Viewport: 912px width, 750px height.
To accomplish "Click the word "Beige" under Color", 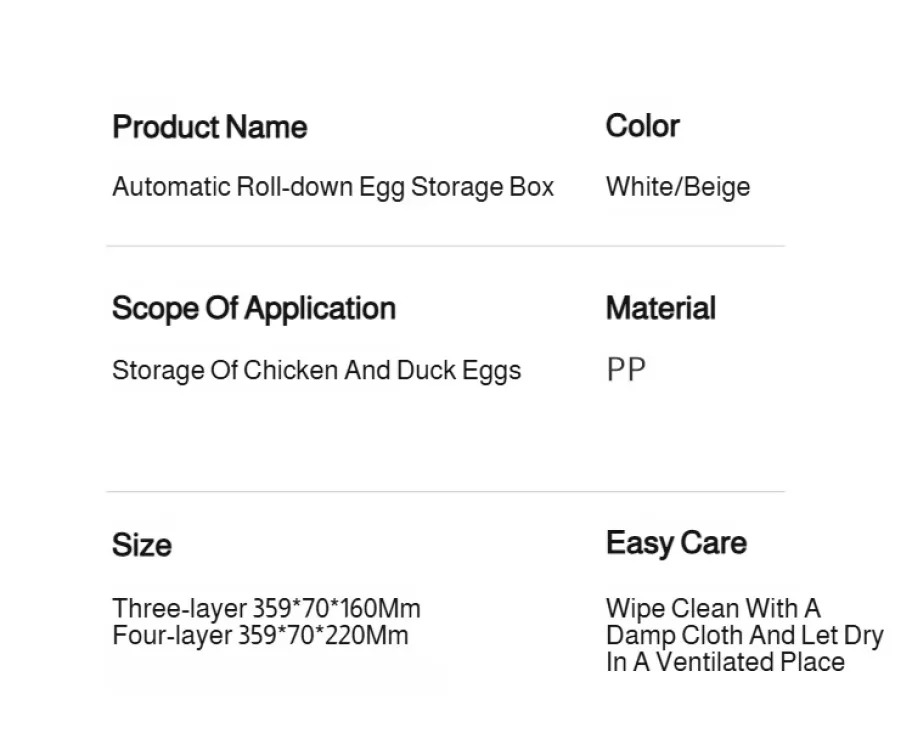I will [716, 187].
